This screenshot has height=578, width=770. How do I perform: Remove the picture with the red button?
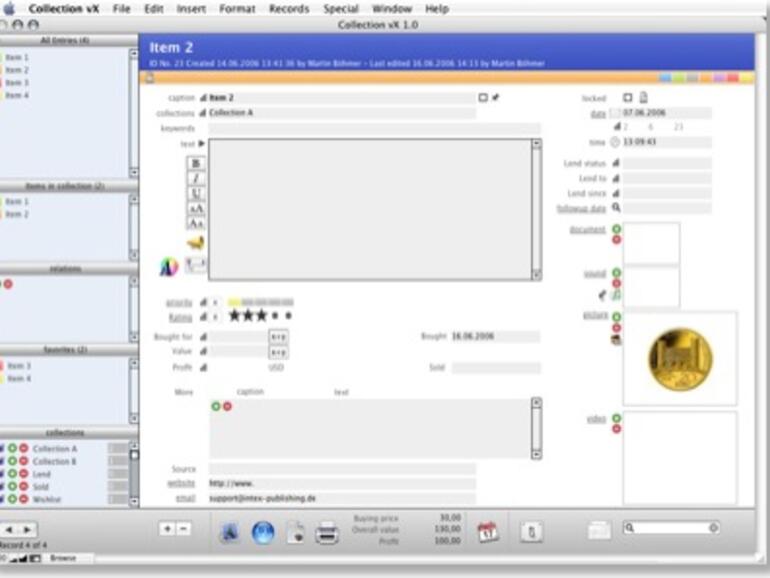coord(616,328)
